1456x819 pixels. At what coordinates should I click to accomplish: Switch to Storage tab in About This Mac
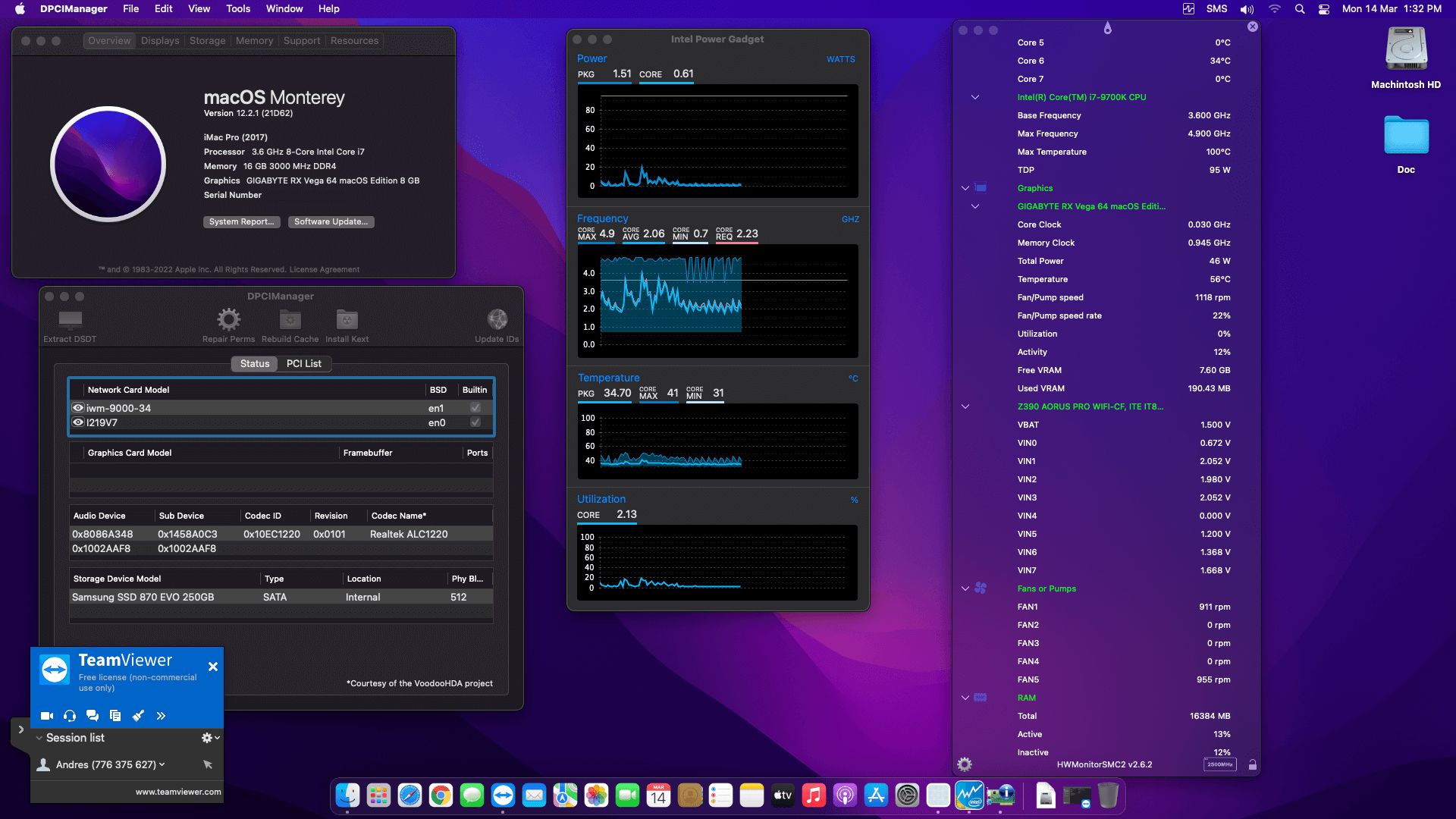pos(208,41)
